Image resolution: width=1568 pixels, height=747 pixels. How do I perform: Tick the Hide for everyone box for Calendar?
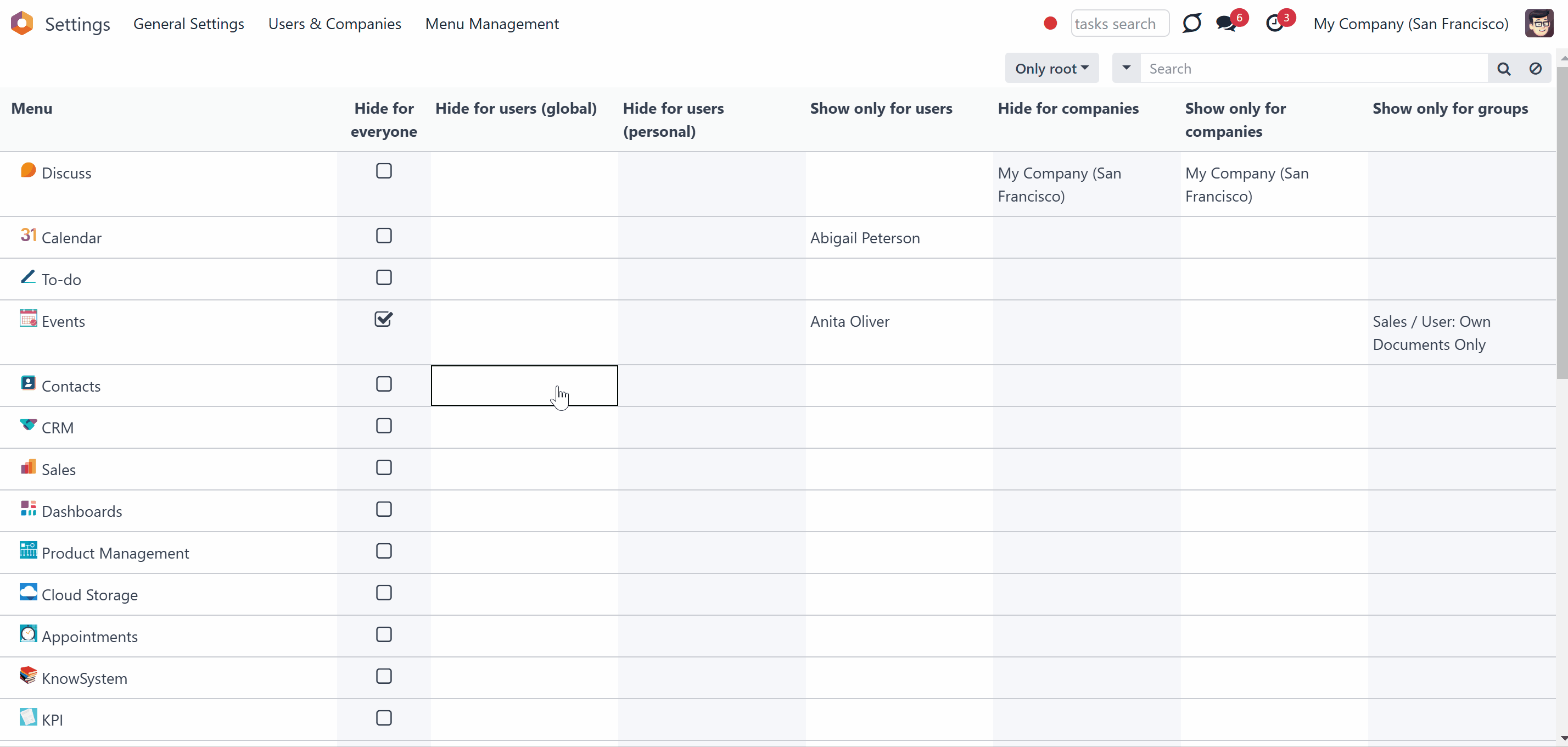[x=383, y=236]
